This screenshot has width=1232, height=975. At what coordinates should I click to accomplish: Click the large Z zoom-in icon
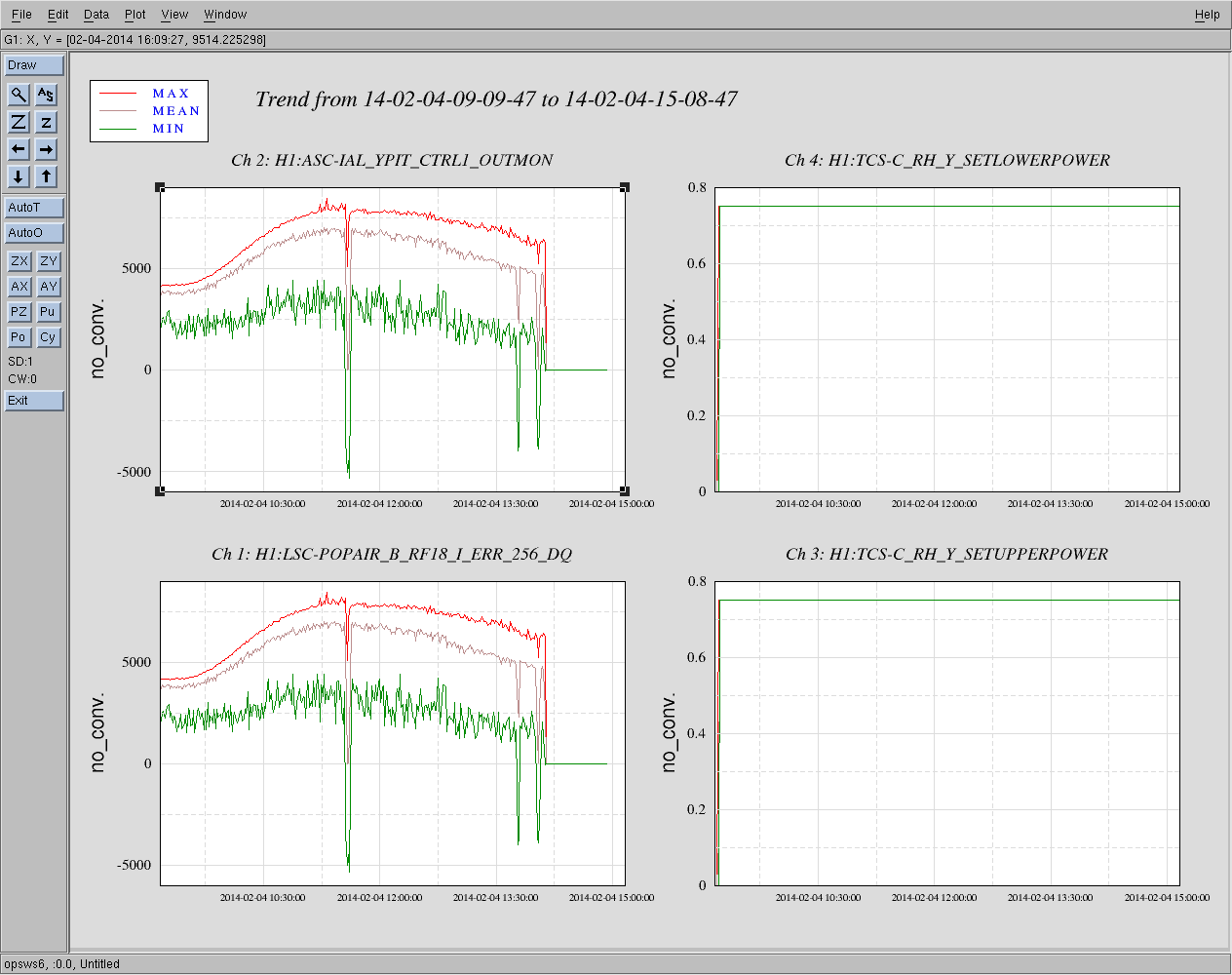(19, 122)
